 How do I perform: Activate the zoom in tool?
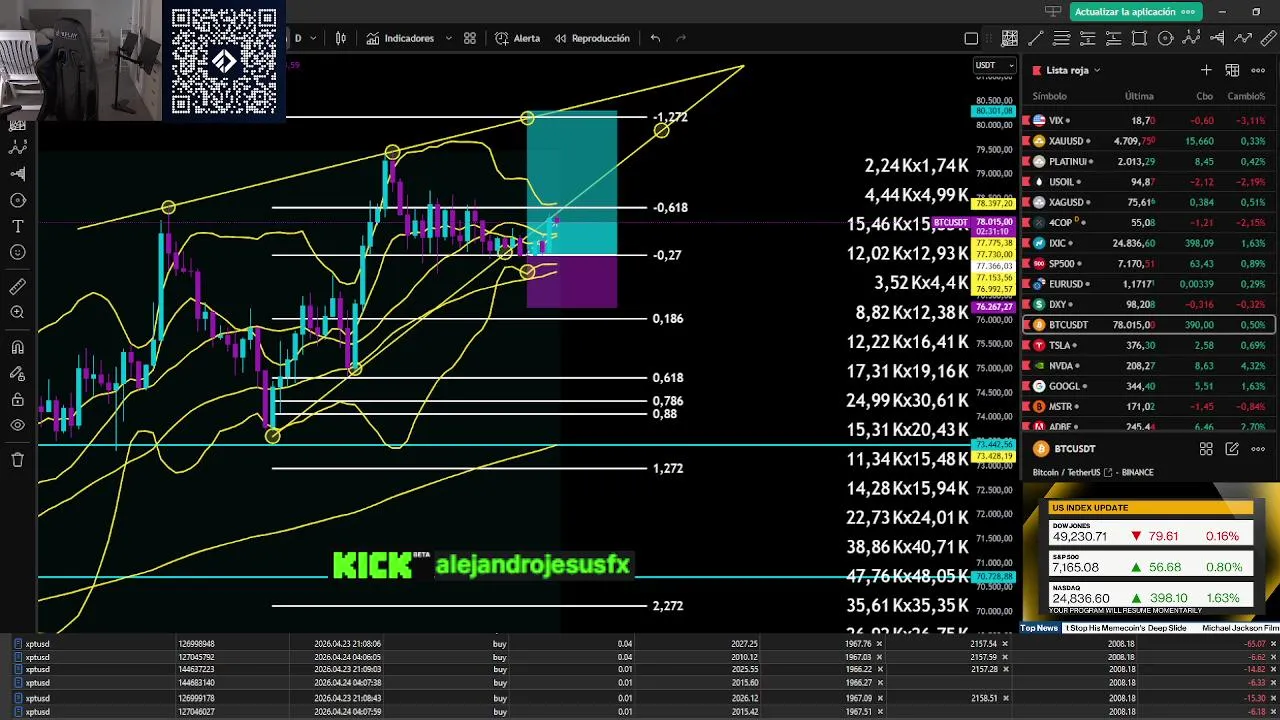pos(17,313)
